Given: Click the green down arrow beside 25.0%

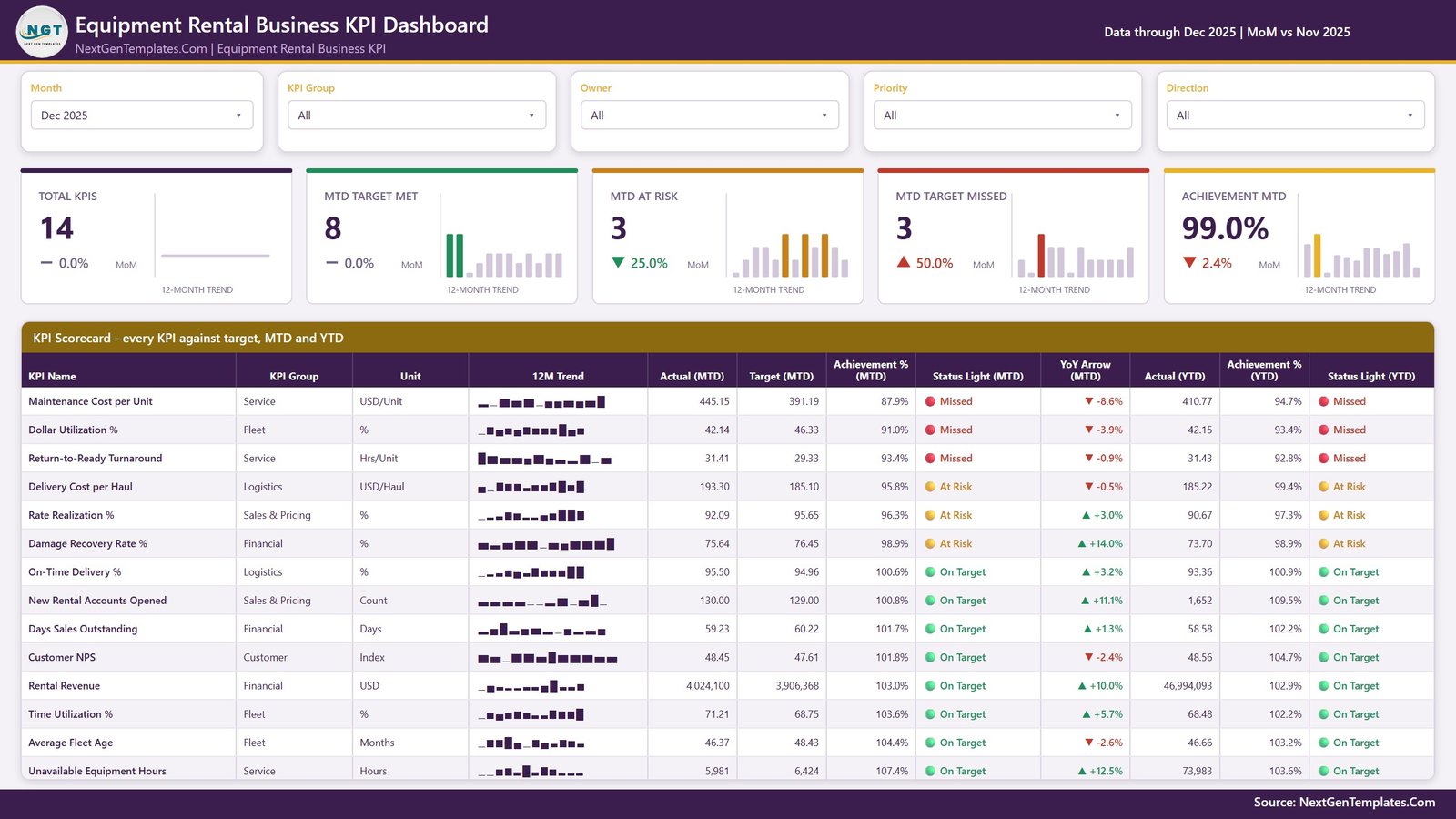Looking at the screenshot, I should click(x=618, y=263).
